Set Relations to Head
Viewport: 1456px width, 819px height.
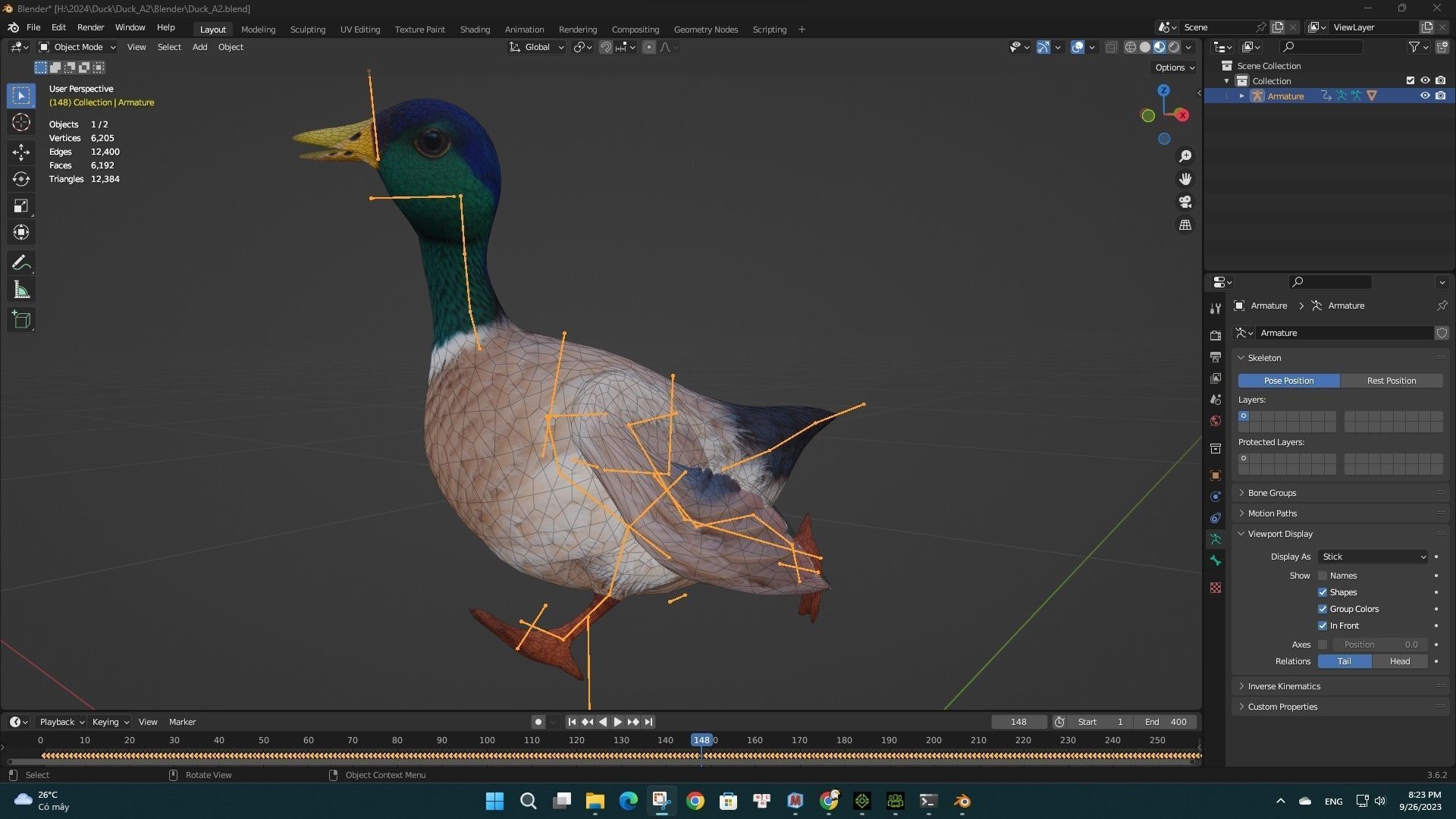(1400, 661)
